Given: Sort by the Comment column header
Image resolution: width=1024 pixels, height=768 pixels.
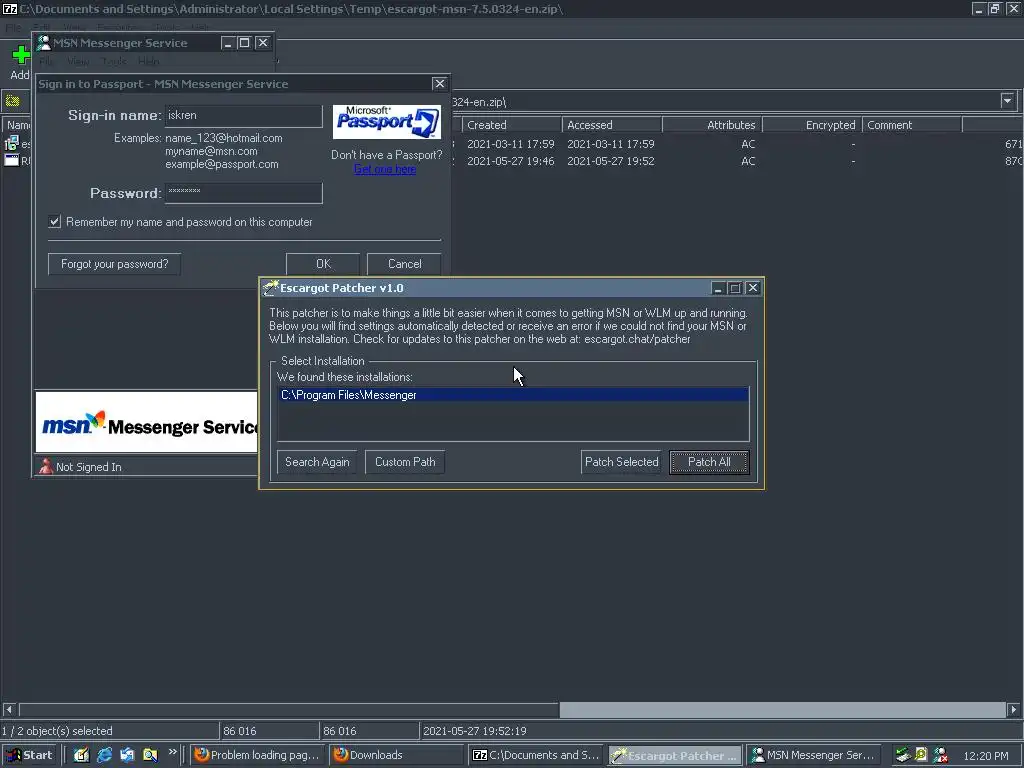Looking at the screenshot, I should click(x=912, y=125).
